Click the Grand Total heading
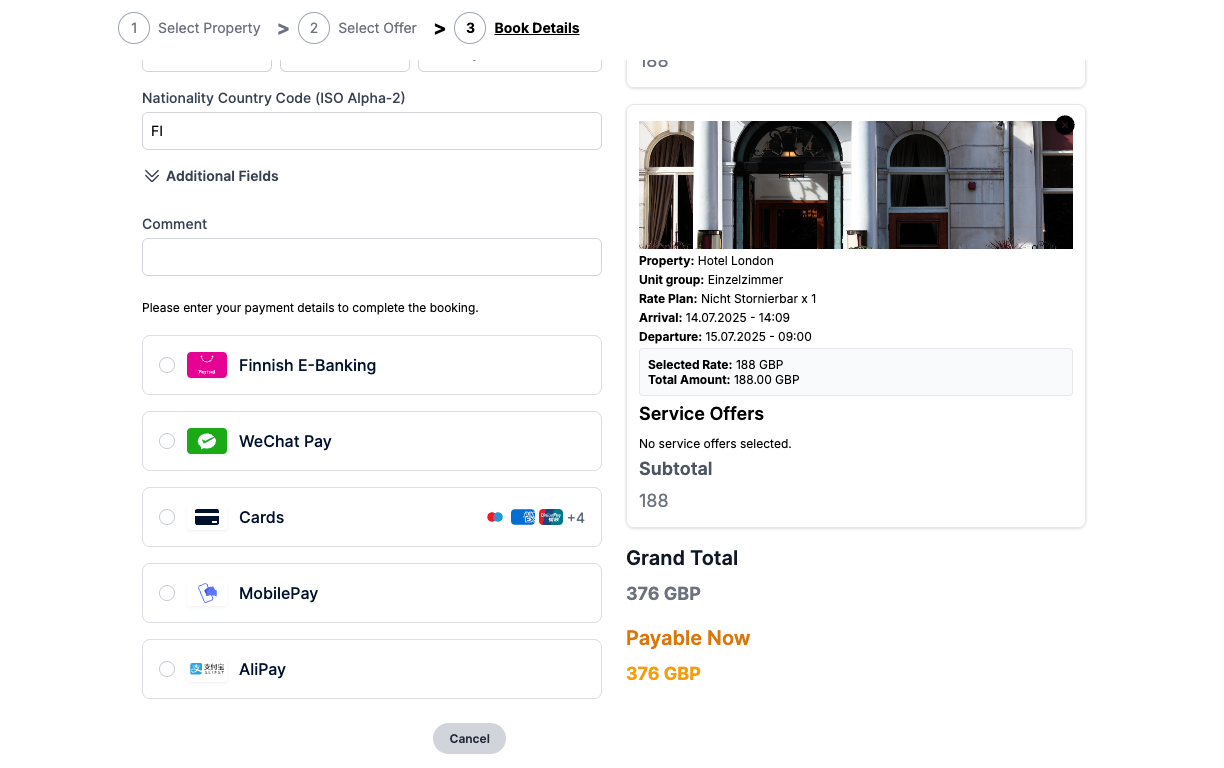The height and width of the screenshot is (768, 1224). click(683, 558)
